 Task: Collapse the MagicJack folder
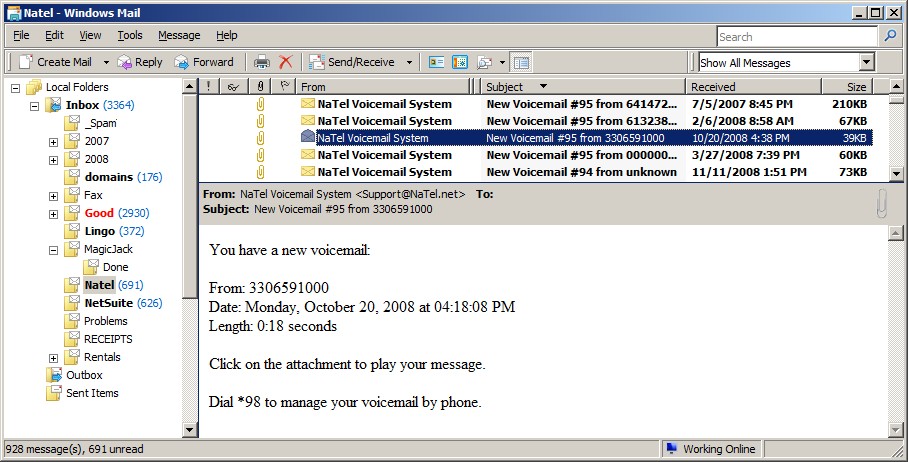click(53, 250)
